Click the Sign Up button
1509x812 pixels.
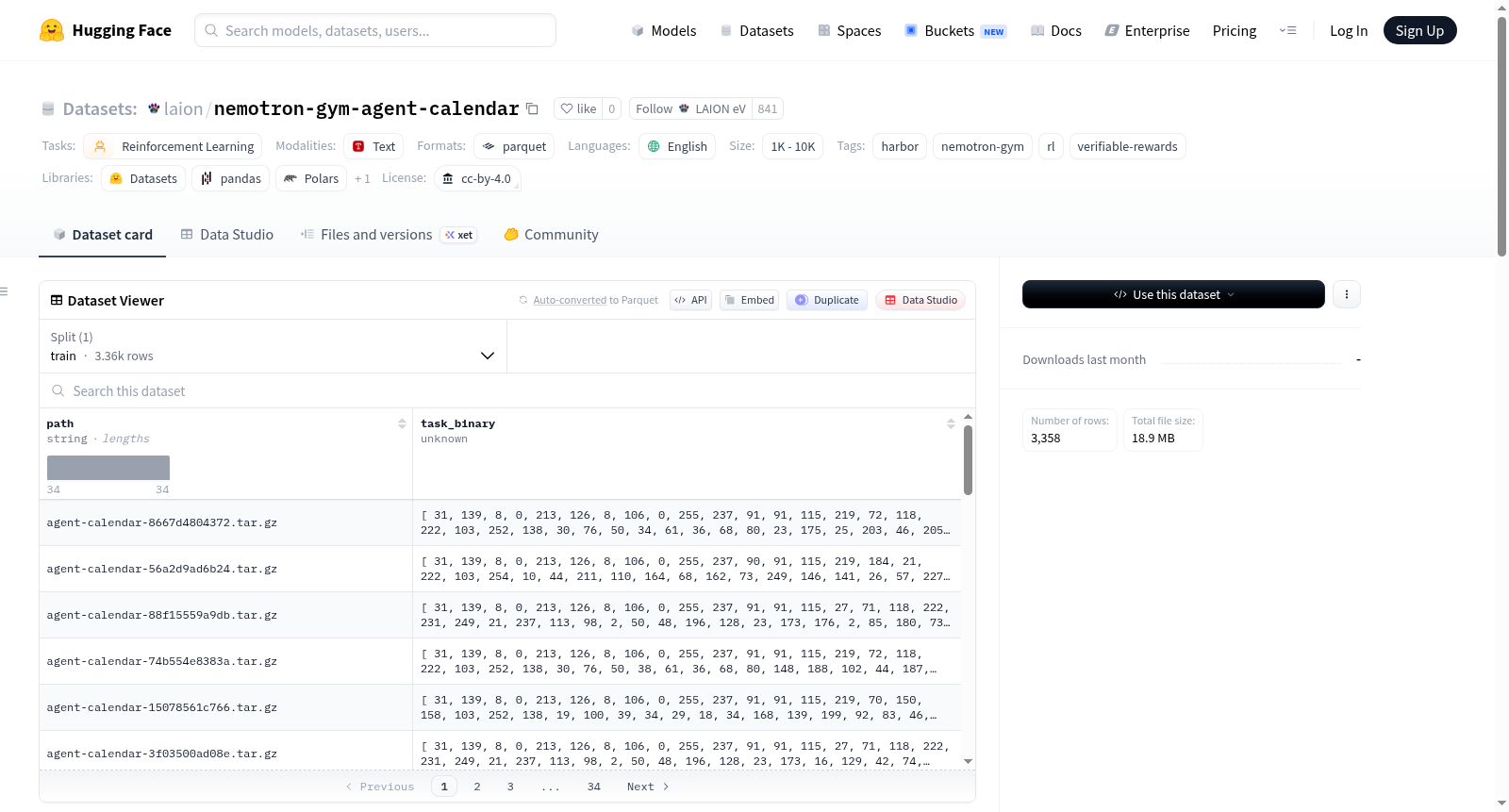click(x=1419, y=30)
